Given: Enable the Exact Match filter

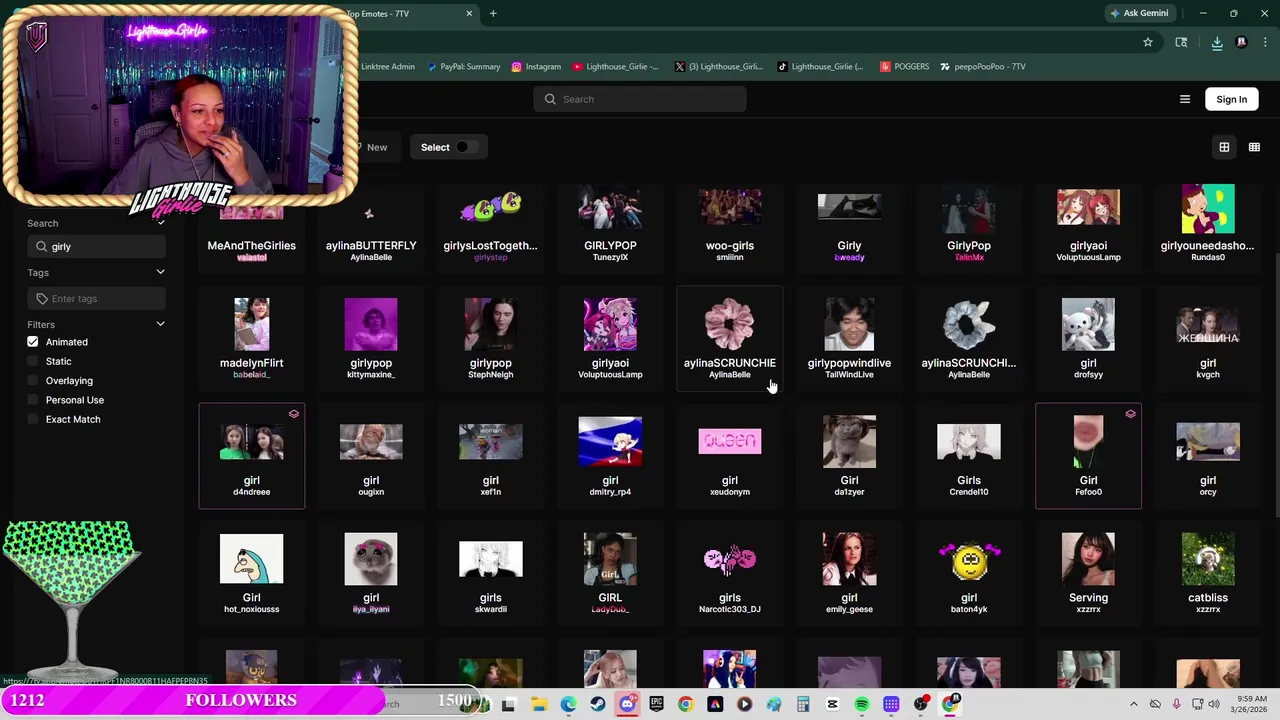Looking at the screenshot, I should pos(33,419).
